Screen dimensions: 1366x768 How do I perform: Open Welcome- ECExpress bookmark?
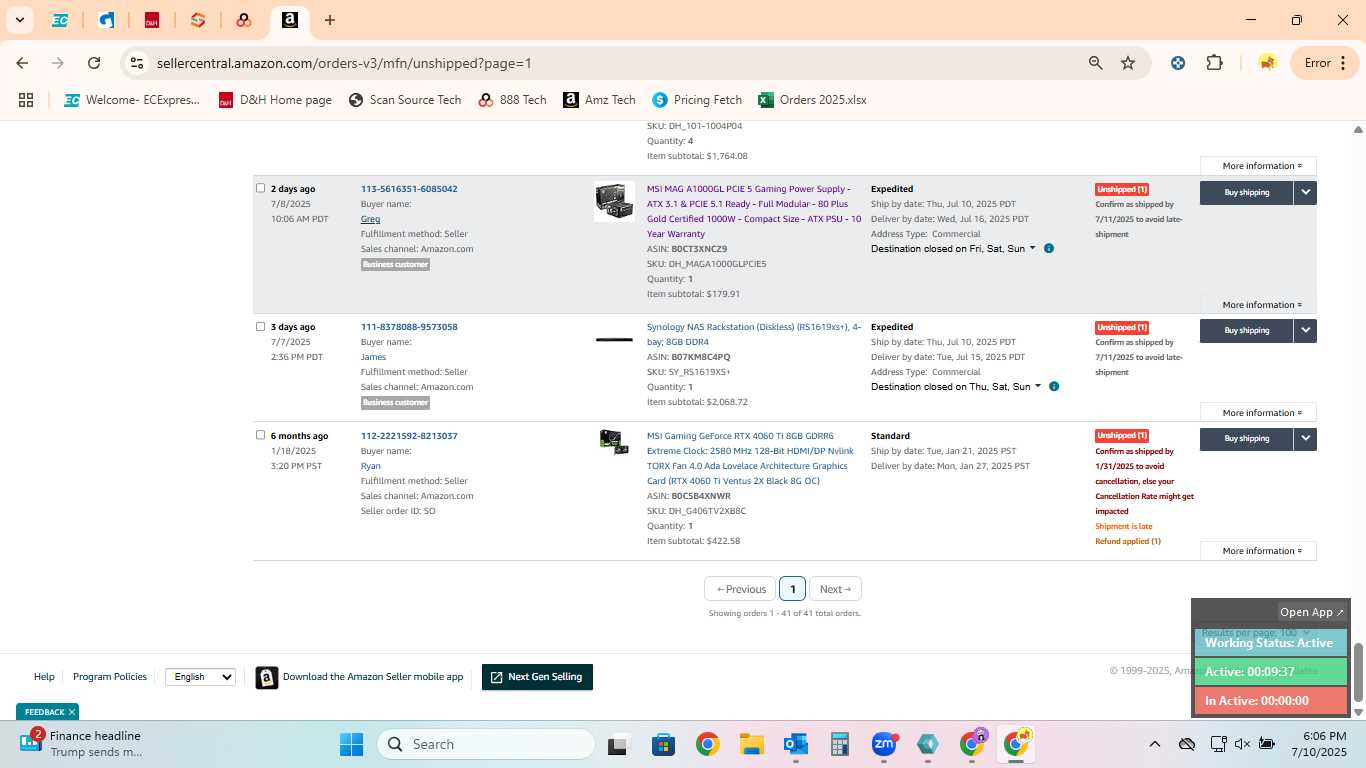click(x=132, y=100)
